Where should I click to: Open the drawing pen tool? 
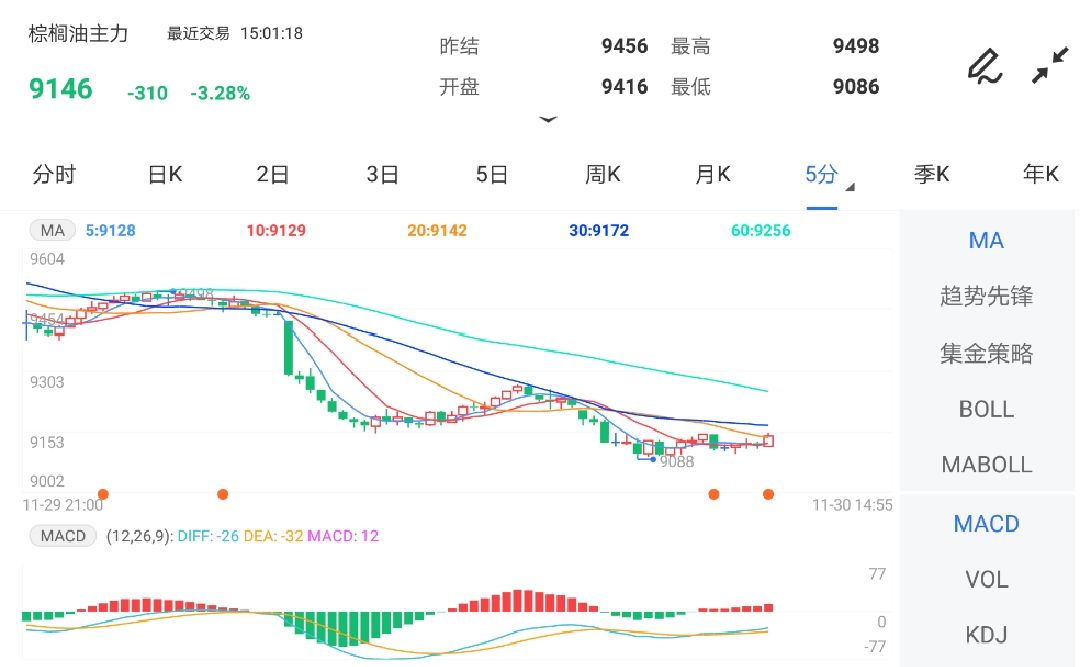pos(984,66)
